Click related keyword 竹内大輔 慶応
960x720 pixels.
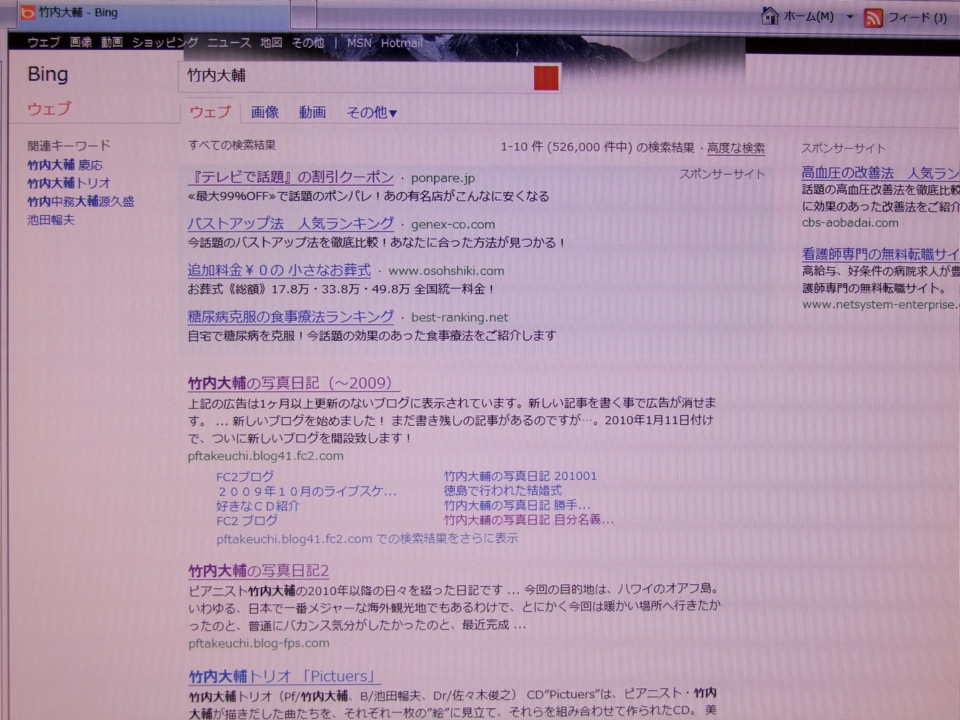(x=65, y=165)
